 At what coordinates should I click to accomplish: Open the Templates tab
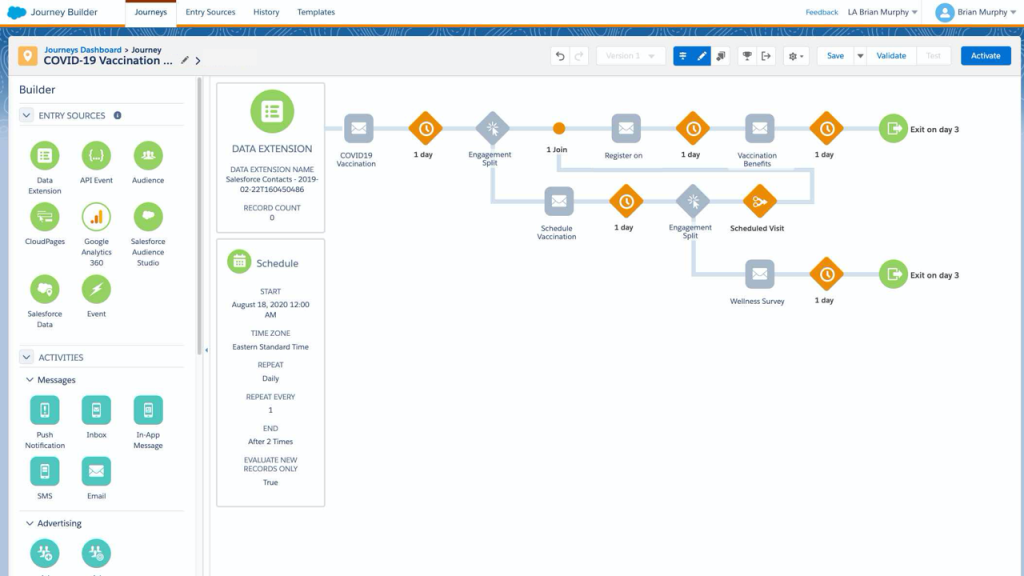pos(316,12)
